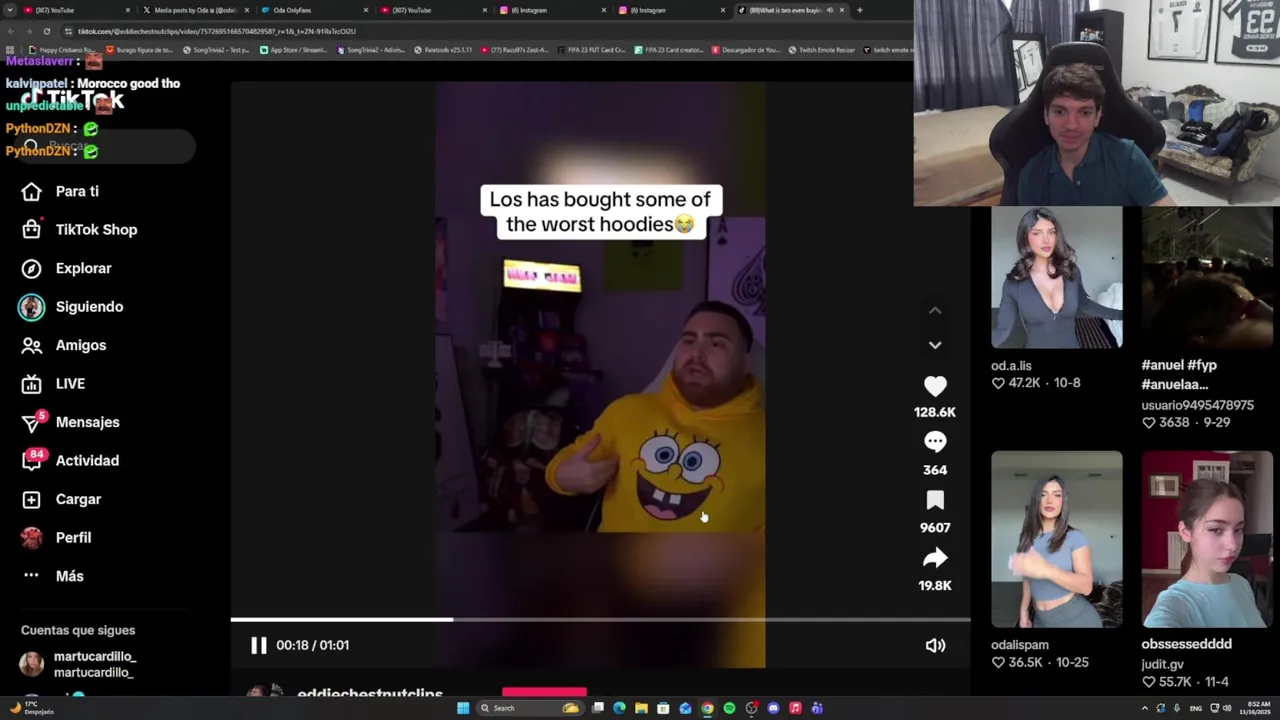Click the od.a.lis username

click(1011, 366)
